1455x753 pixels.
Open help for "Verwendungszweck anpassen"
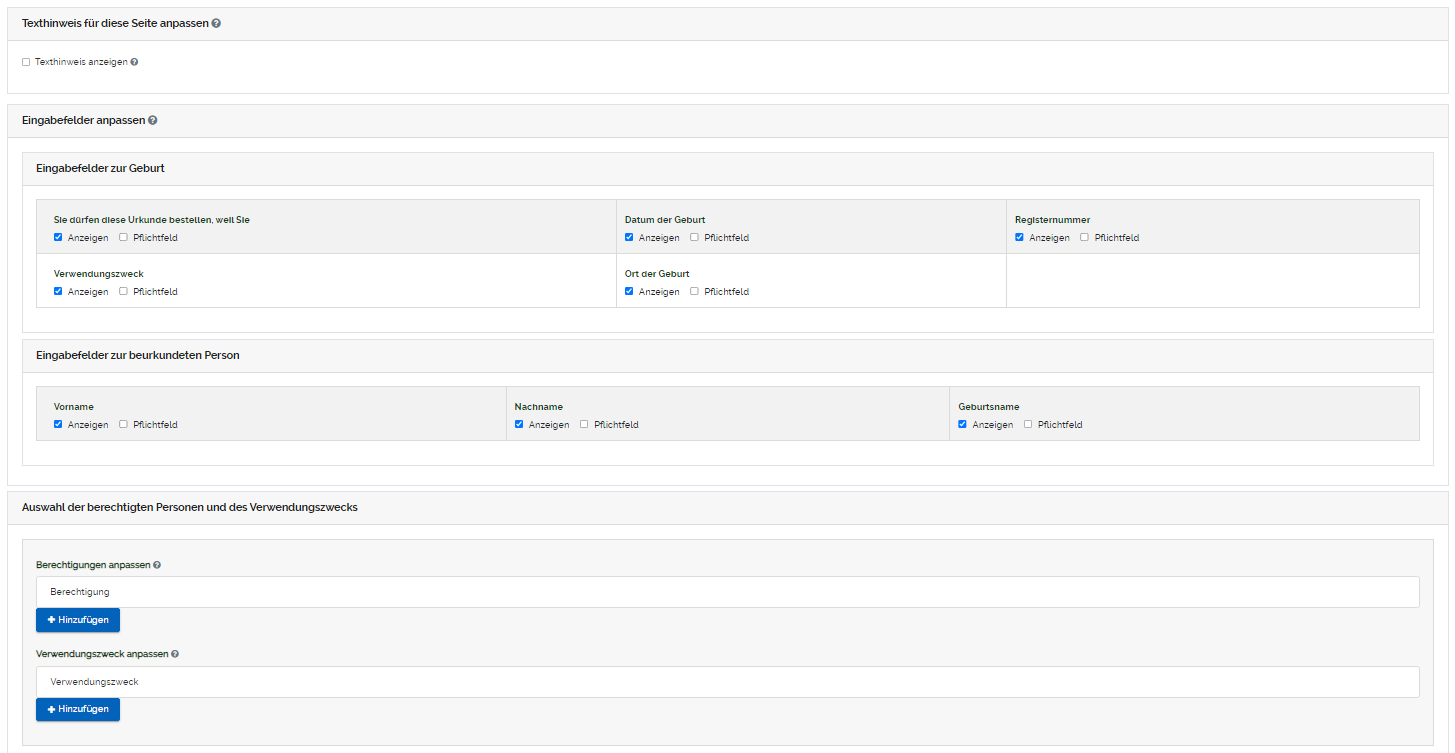pos(175,653)
